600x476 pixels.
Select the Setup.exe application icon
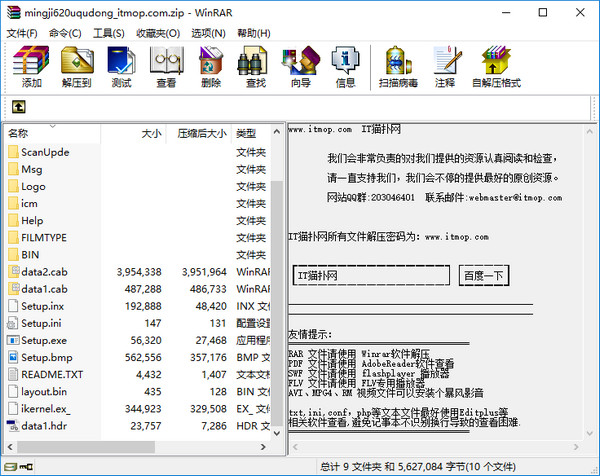(x=13, y=340)
